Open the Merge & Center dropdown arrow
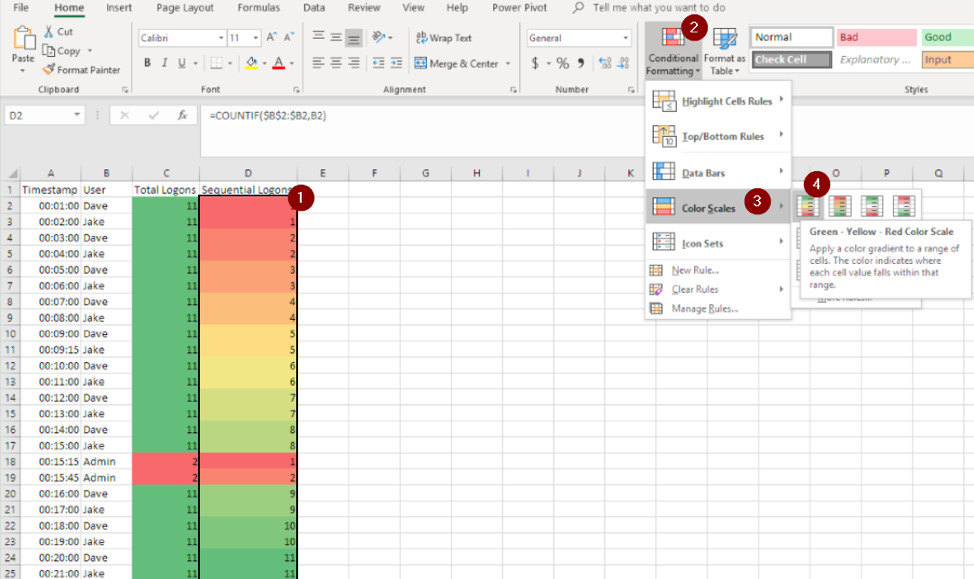Viewport: 974px width, 579px height. (508, 64)
